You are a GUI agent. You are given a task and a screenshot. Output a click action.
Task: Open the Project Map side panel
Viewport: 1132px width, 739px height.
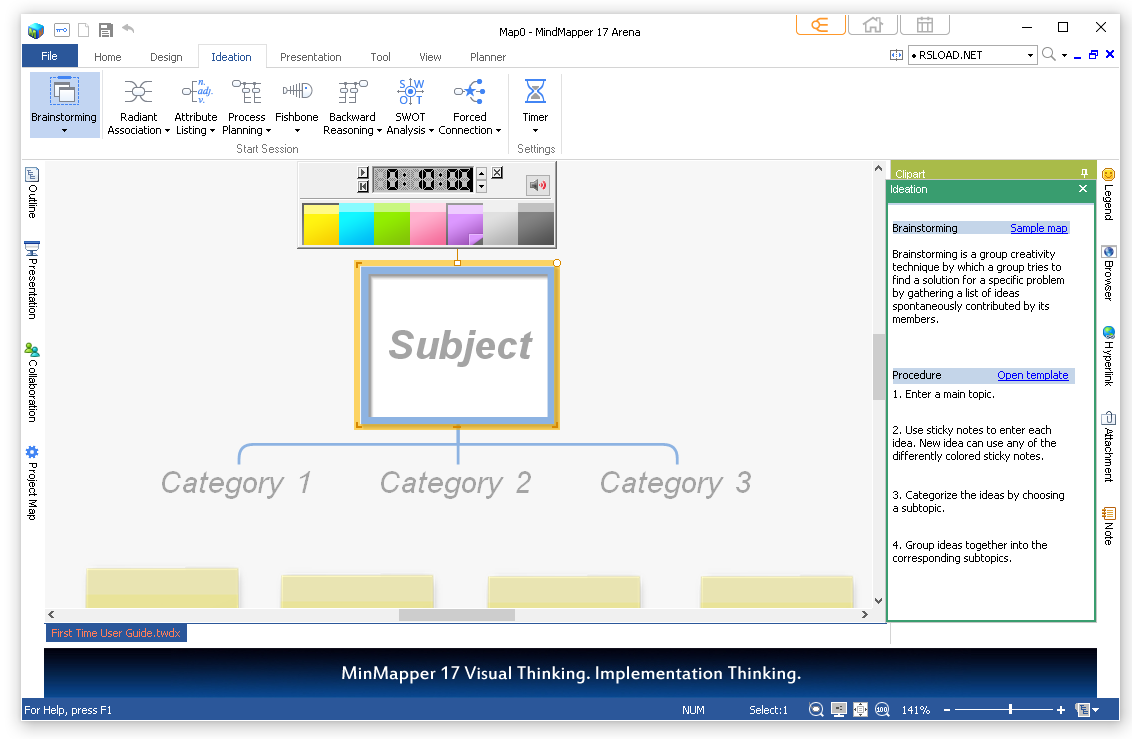coord(32,483)
